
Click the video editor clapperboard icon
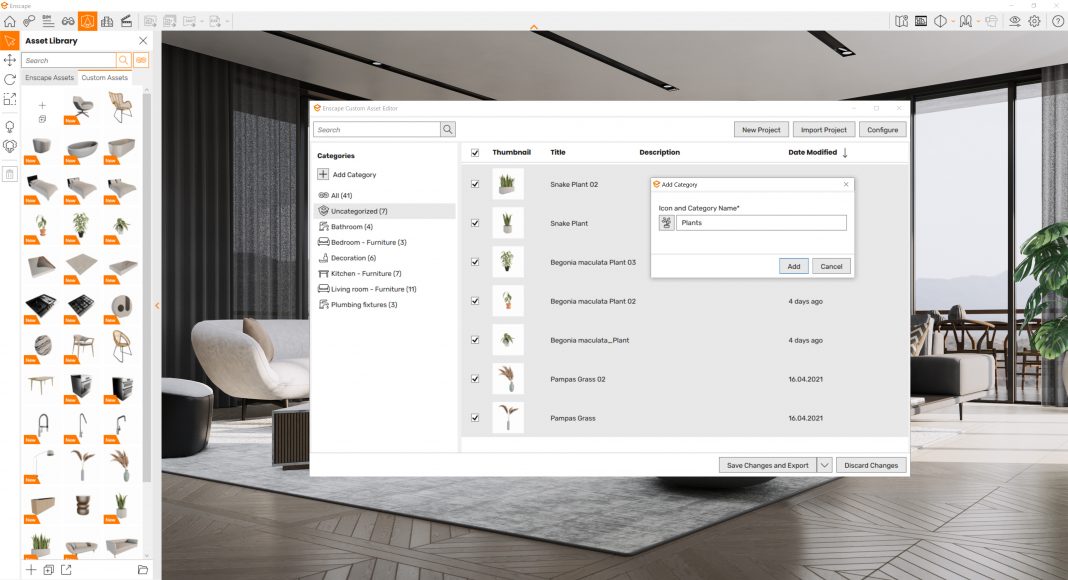click(126, 20)
